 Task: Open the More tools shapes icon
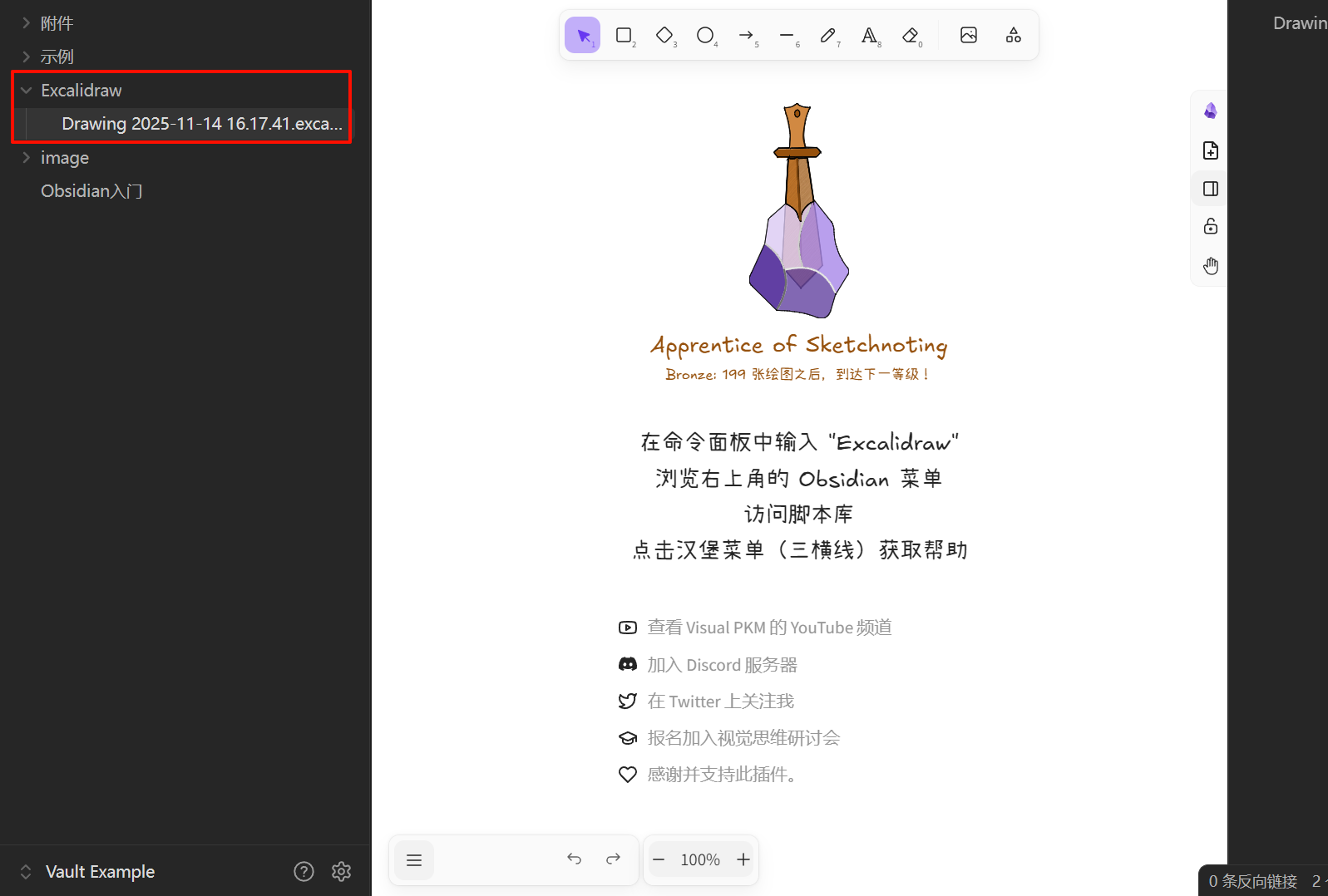(x=1013, y=35)
